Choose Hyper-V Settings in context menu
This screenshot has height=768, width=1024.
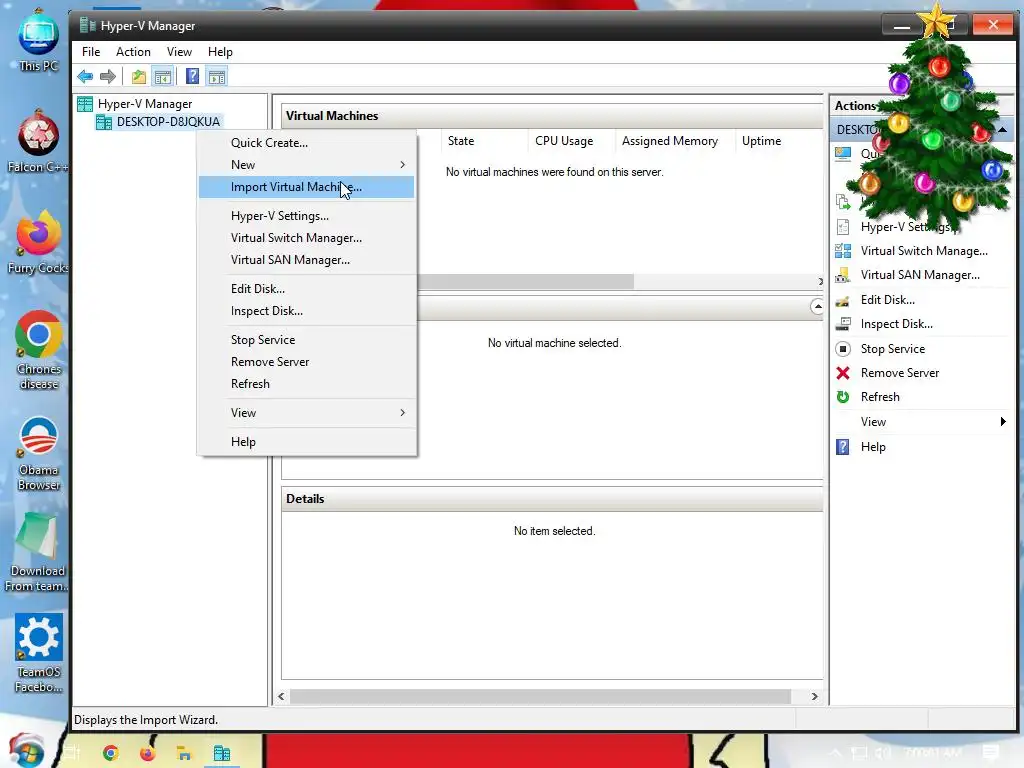306,216
